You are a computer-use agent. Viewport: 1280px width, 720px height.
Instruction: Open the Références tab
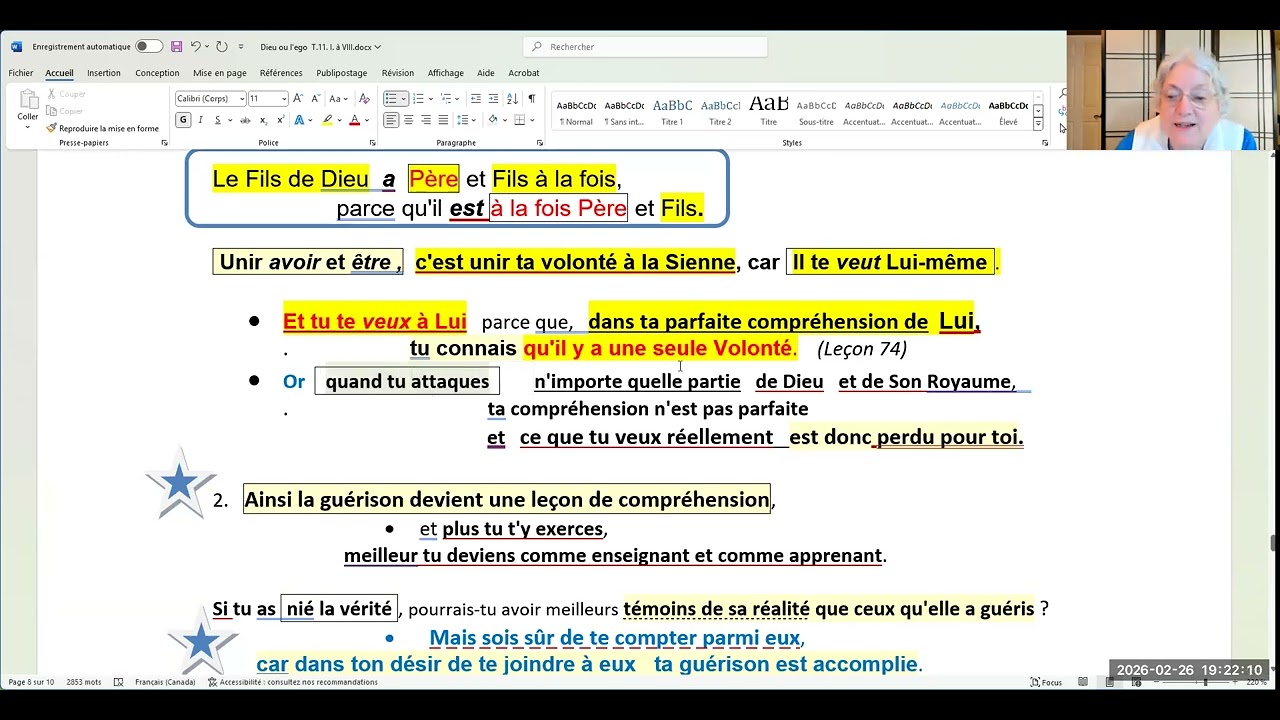click(281, 73)
